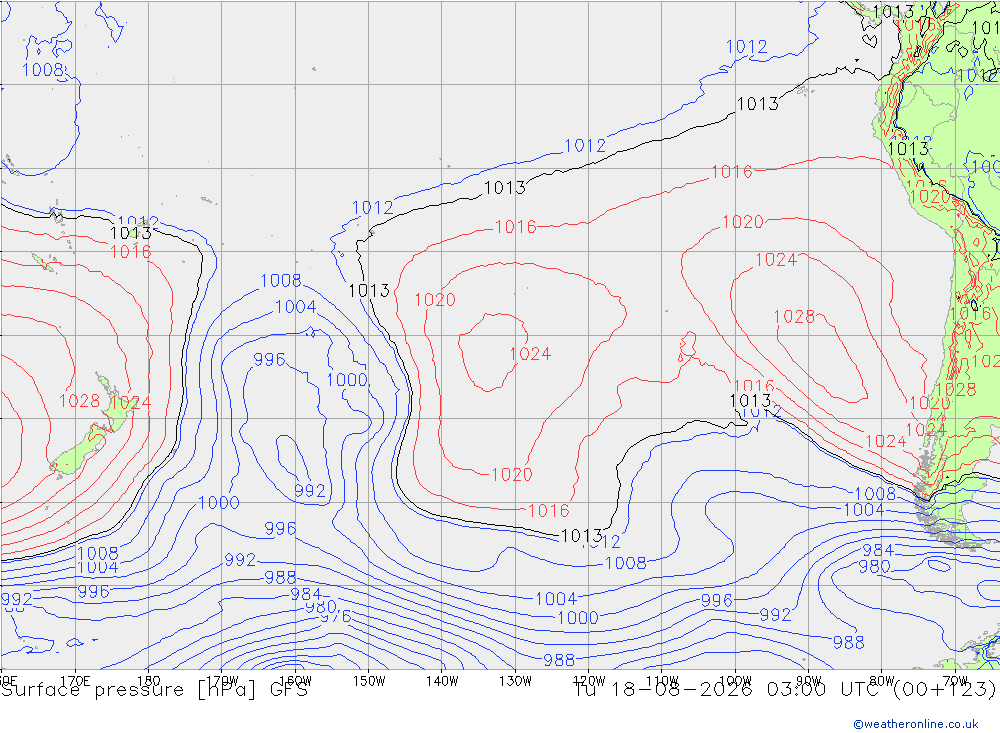
Task: Click the 'Surface pressure [hPa] GFS' title text
Action: [x=154, y=690]
